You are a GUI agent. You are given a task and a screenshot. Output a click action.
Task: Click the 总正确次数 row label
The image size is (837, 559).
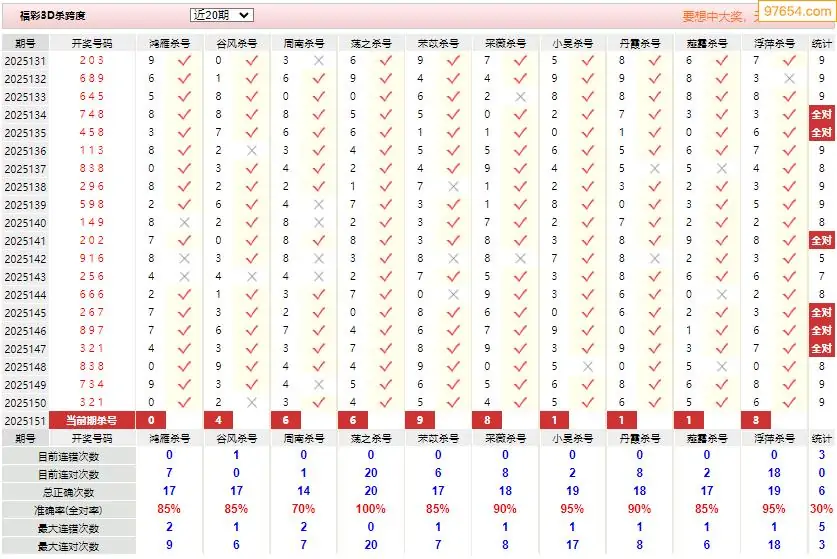click(68, 493)
